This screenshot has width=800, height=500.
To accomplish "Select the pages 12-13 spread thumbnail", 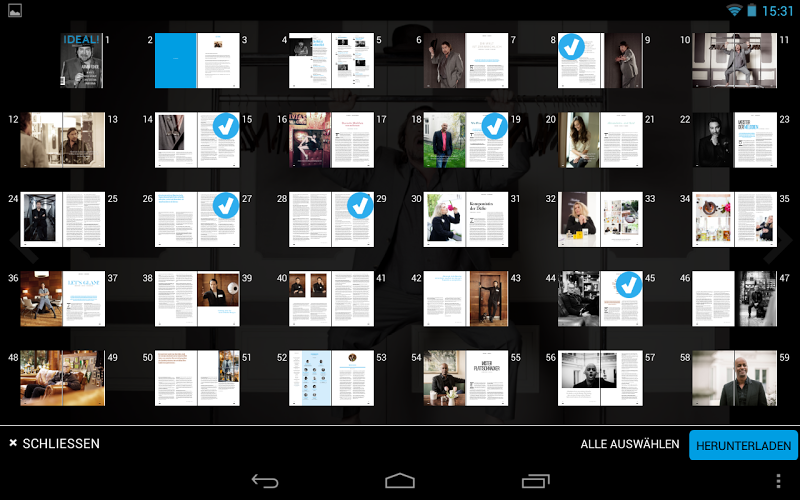I will point(63,140).
